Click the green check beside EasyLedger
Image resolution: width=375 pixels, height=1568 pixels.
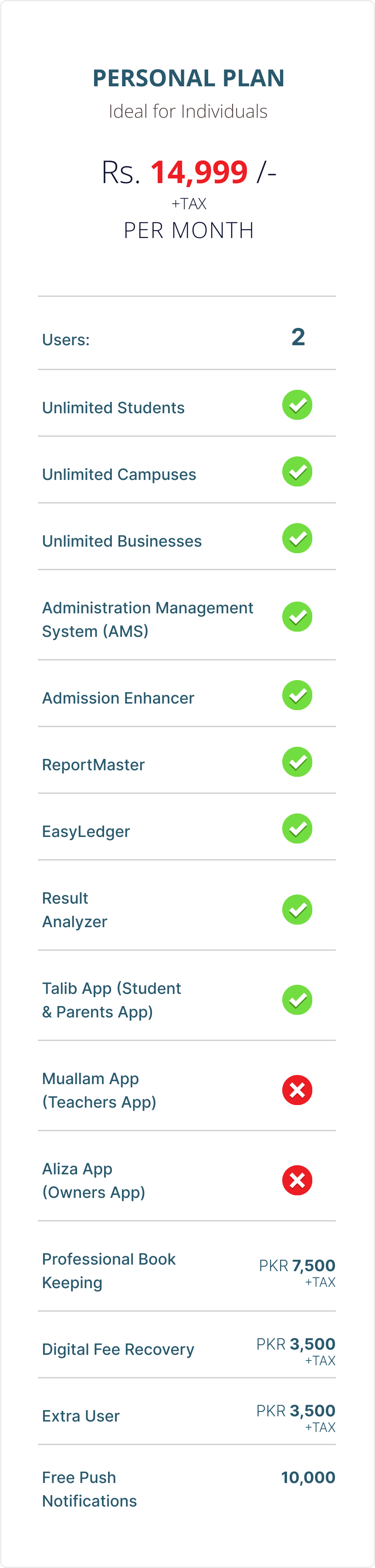tap(297, 828)
